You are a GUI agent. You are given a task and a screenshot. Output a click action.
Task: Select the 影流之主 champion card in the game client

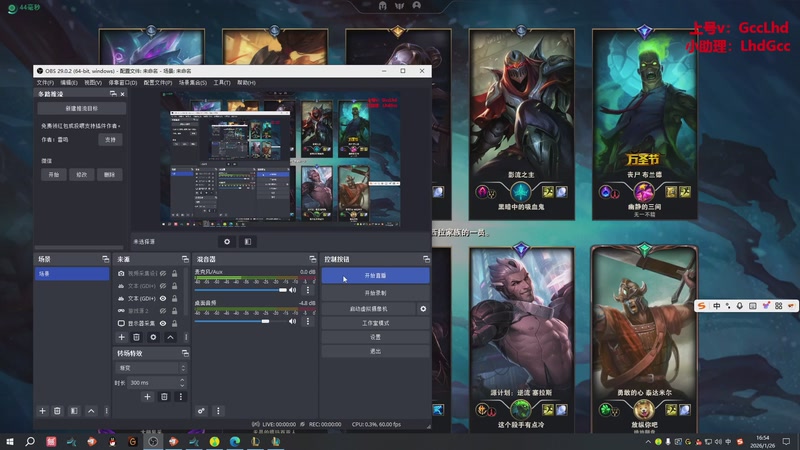pos(521,124)
